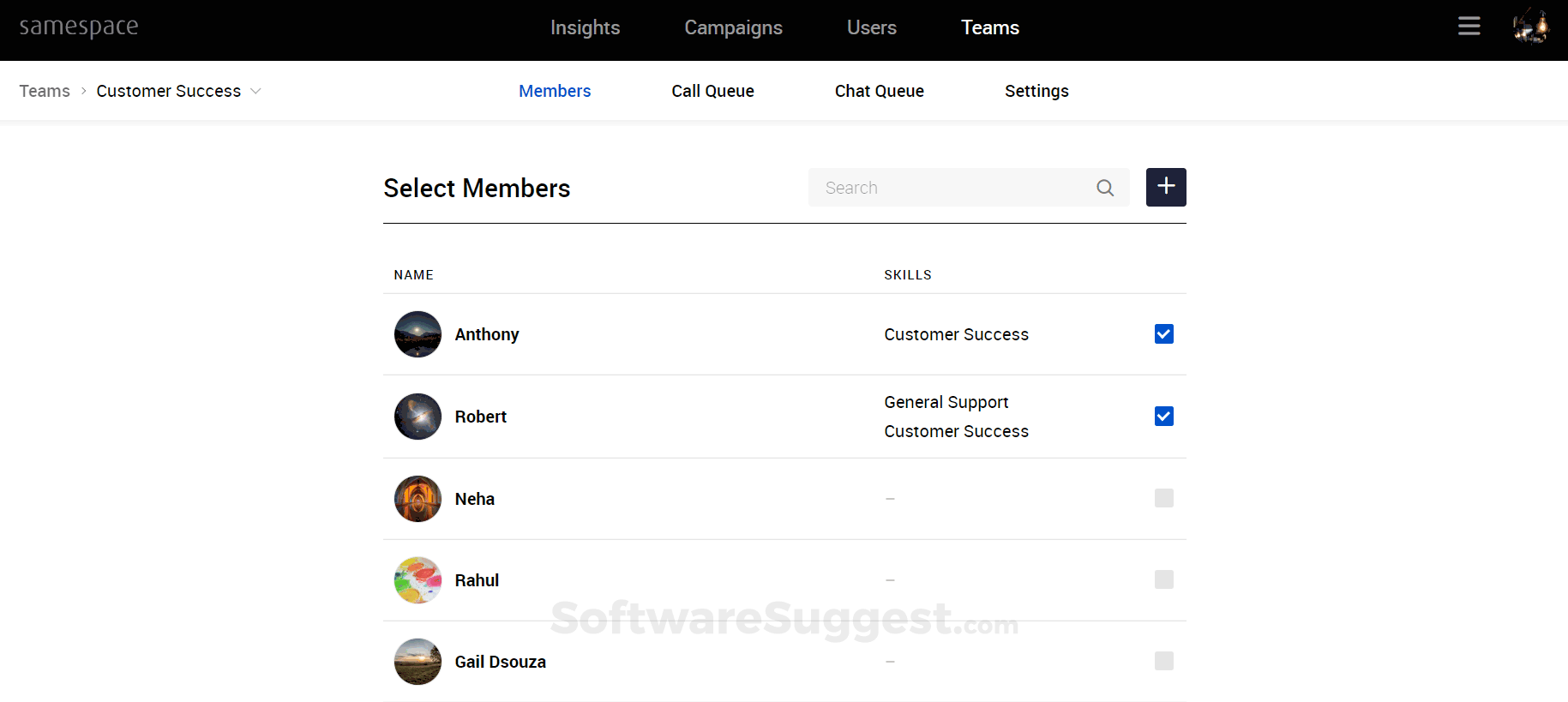The height and width of the screenshot is (702, 1568).
Task: Click the name Neha
Action: point(474,499)
